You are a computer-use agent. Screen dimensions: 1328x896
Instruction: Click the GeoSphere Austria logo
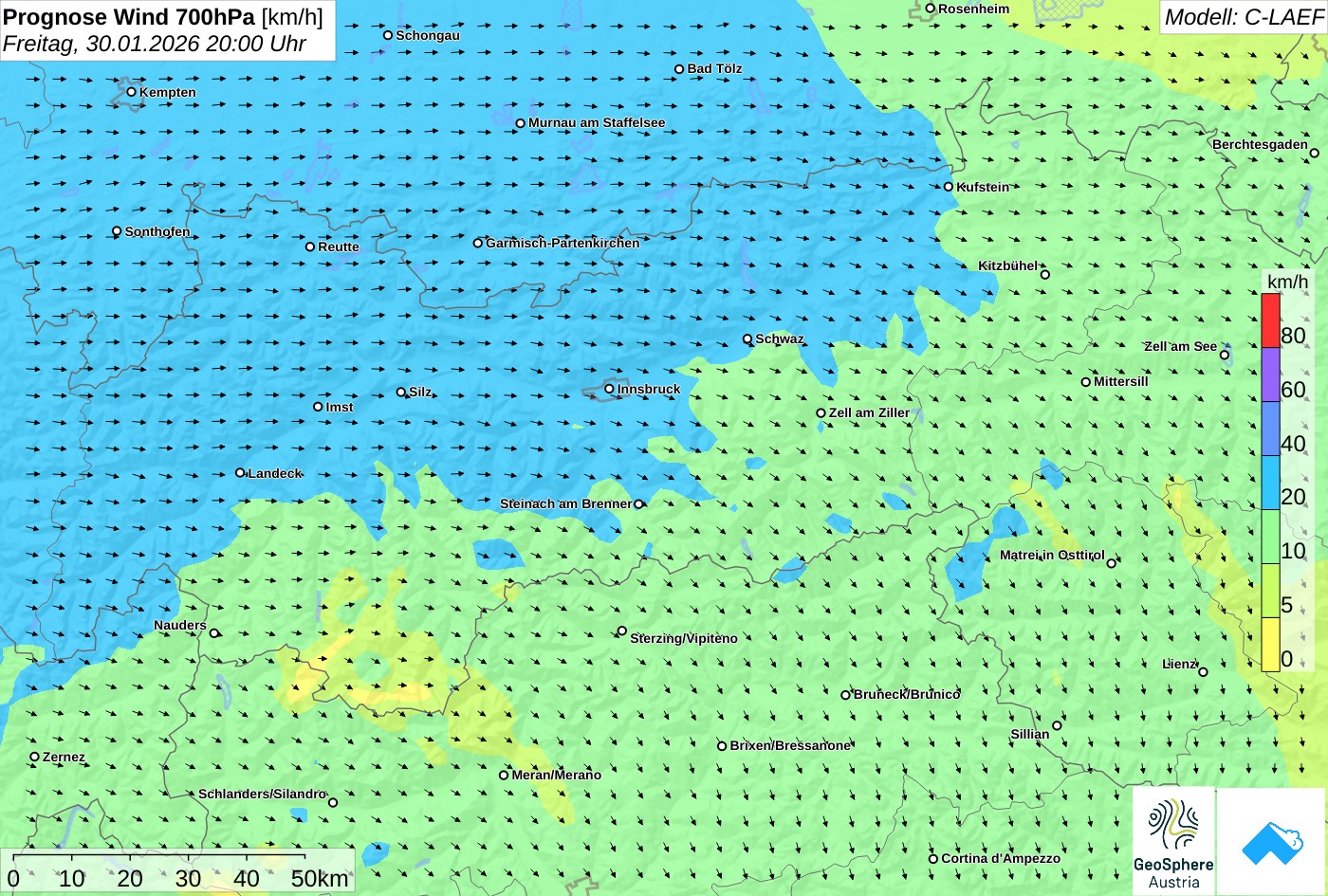click(x=1173, y=842)
